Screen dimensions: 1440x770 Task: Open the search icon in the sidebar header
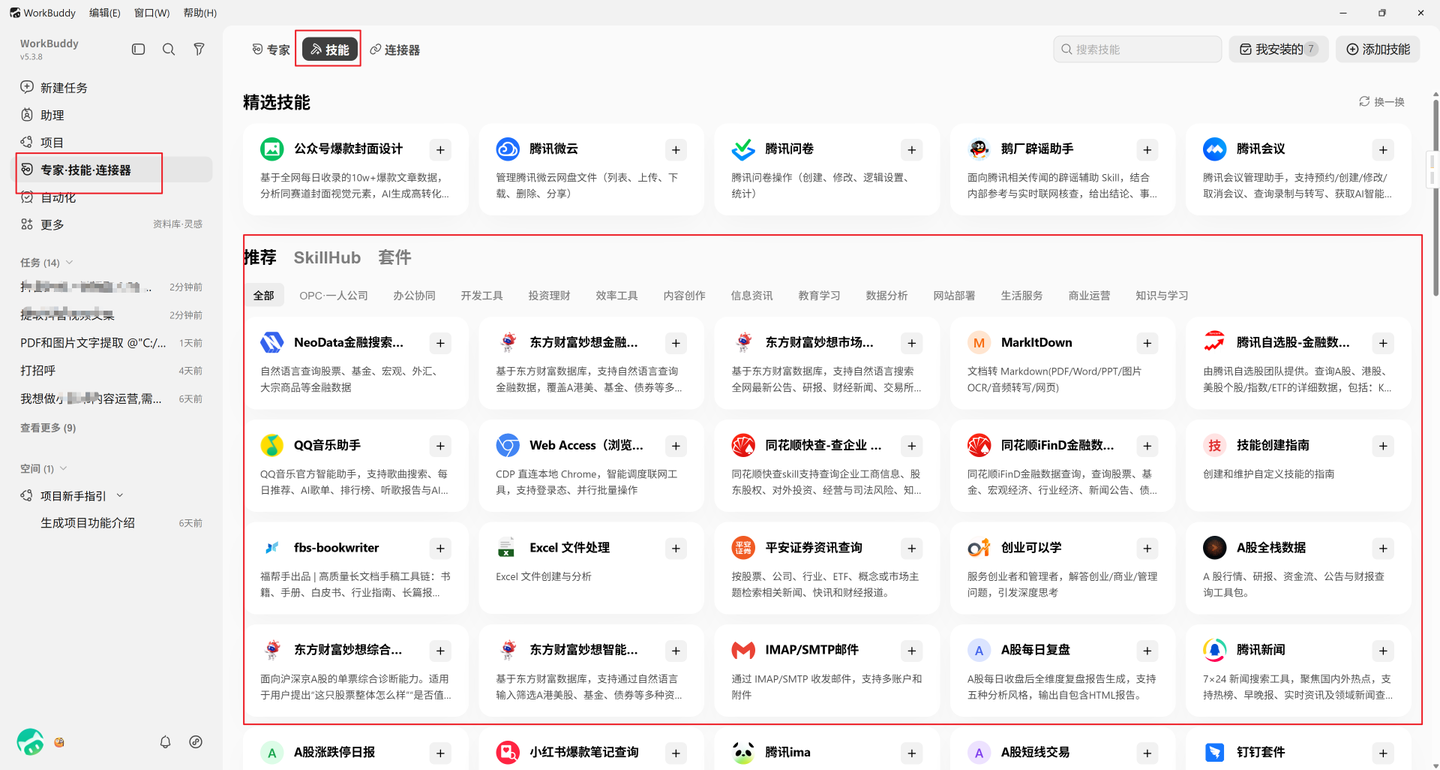169,49
